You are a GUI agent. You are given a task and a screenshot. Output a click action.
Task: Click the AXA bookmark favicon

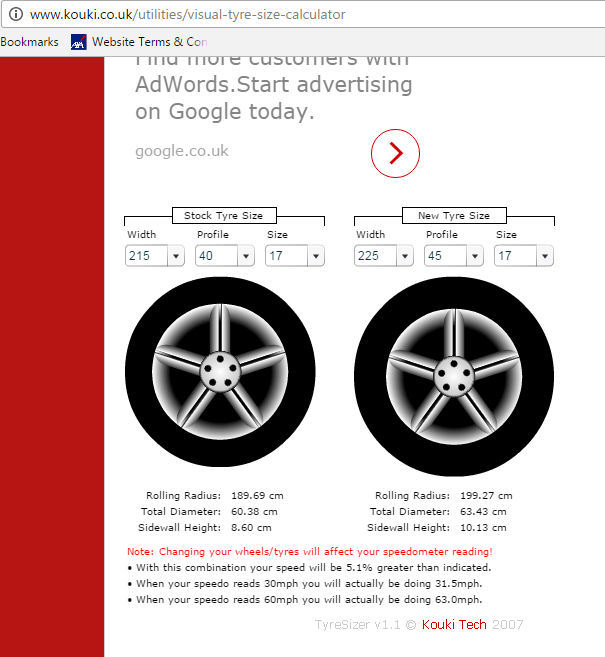click(78, 42)
